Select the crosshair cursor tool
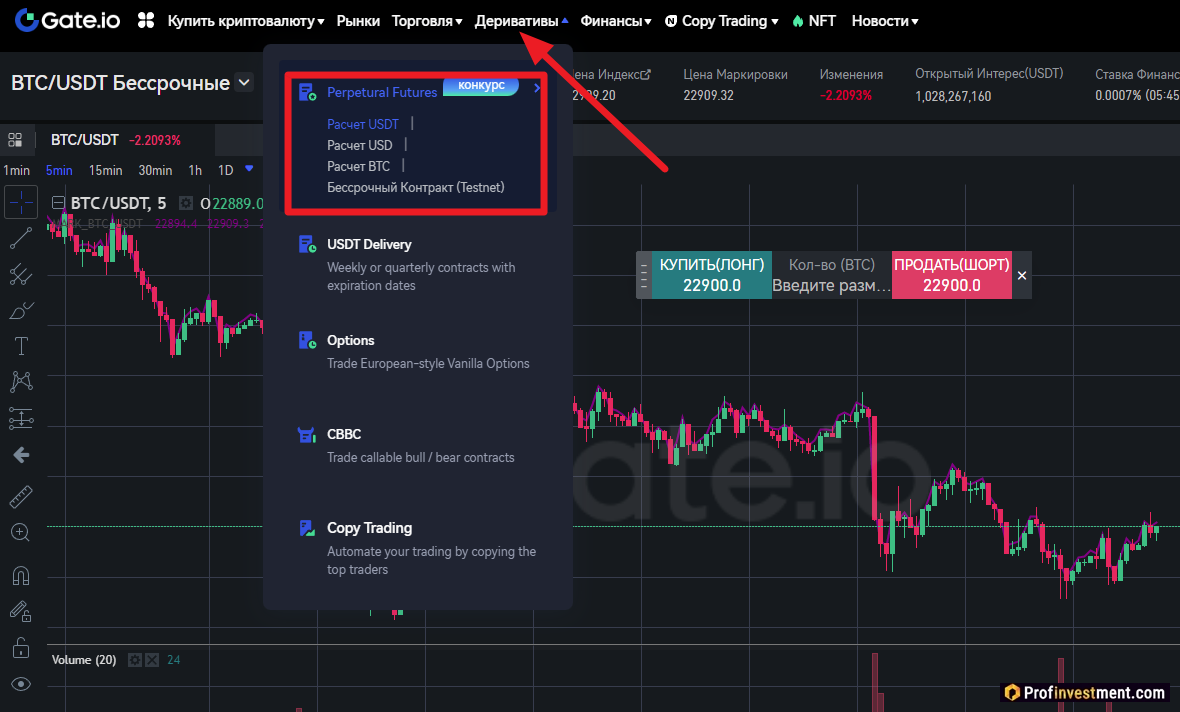Screen dimensions: 1180x712 (x=21, y=203)
